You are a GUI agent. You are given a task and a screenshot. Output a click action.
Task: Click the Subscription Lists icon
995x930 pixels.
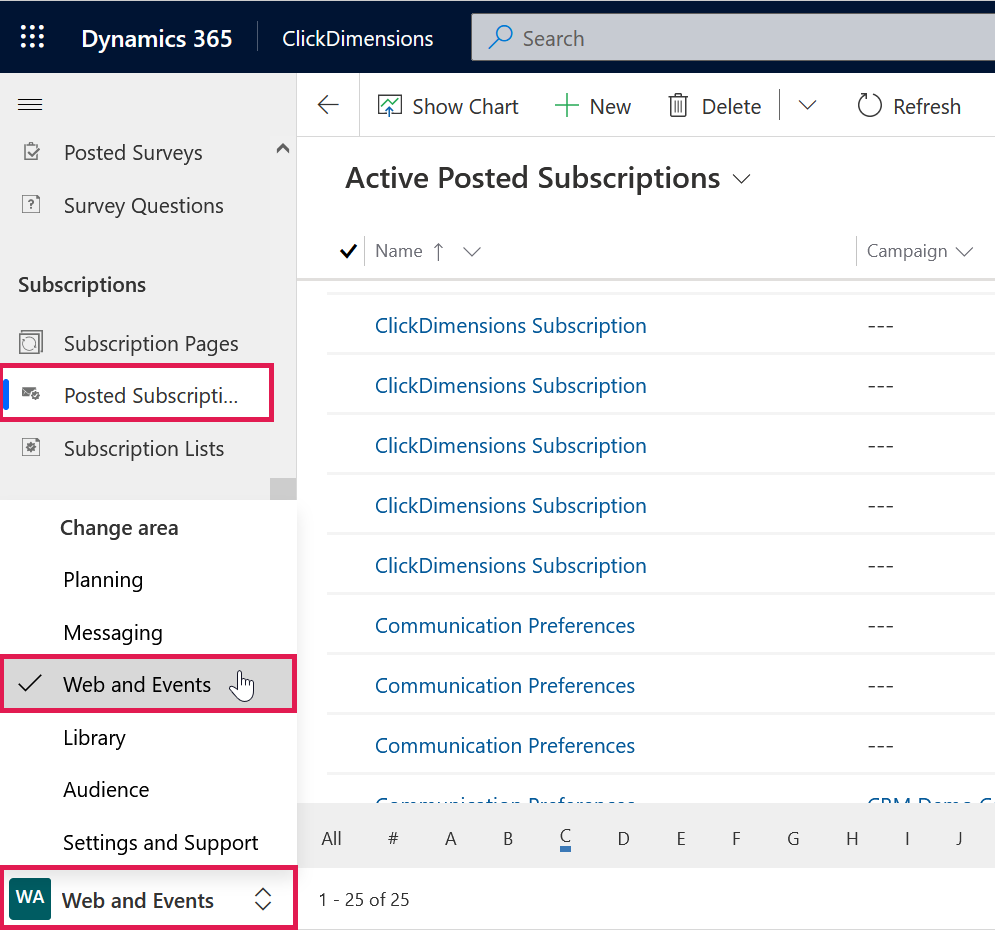coord(31,448)
